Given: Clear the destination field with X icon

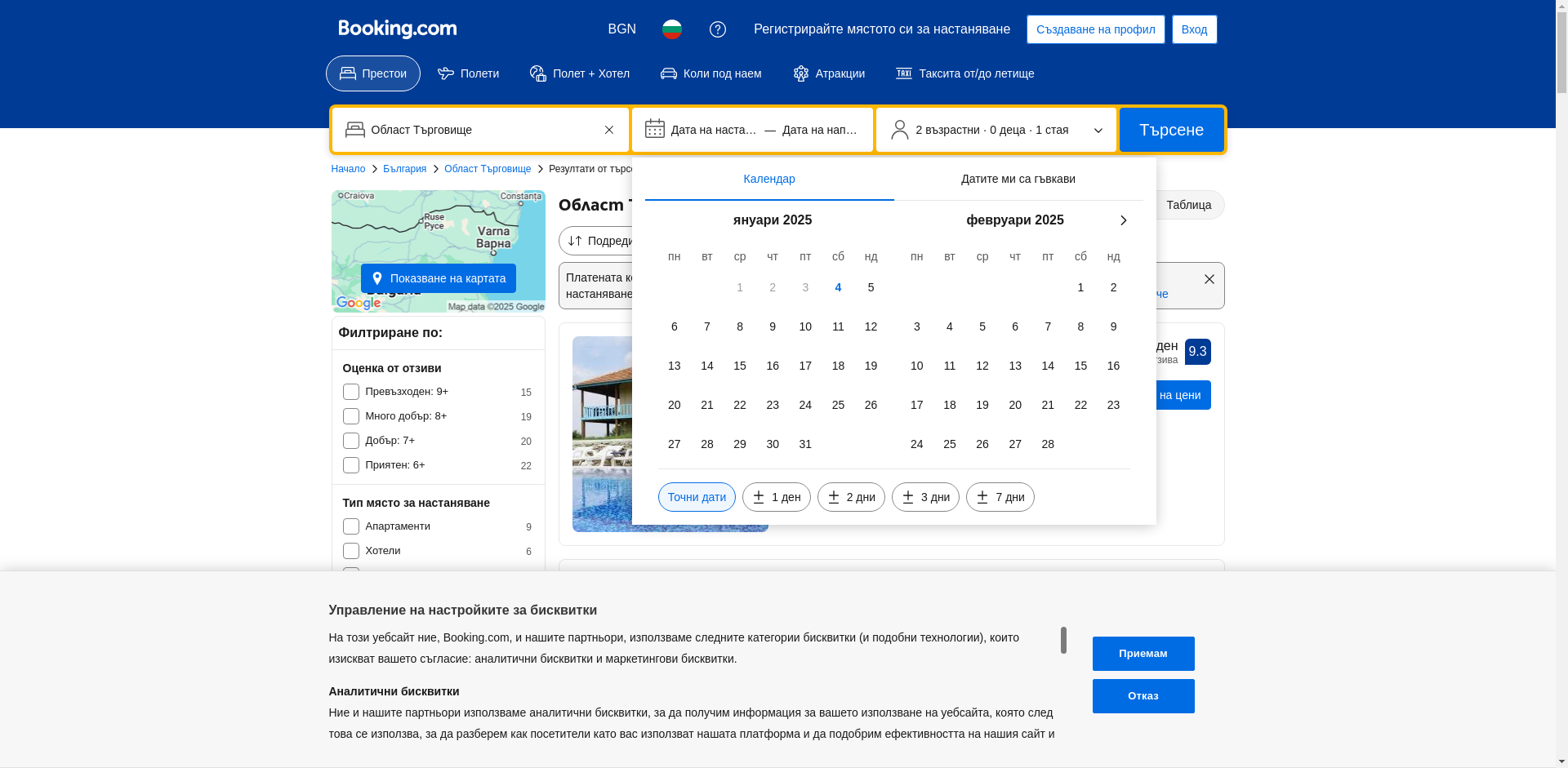Looking at the screenshot, I should click(x=609, y=130).
